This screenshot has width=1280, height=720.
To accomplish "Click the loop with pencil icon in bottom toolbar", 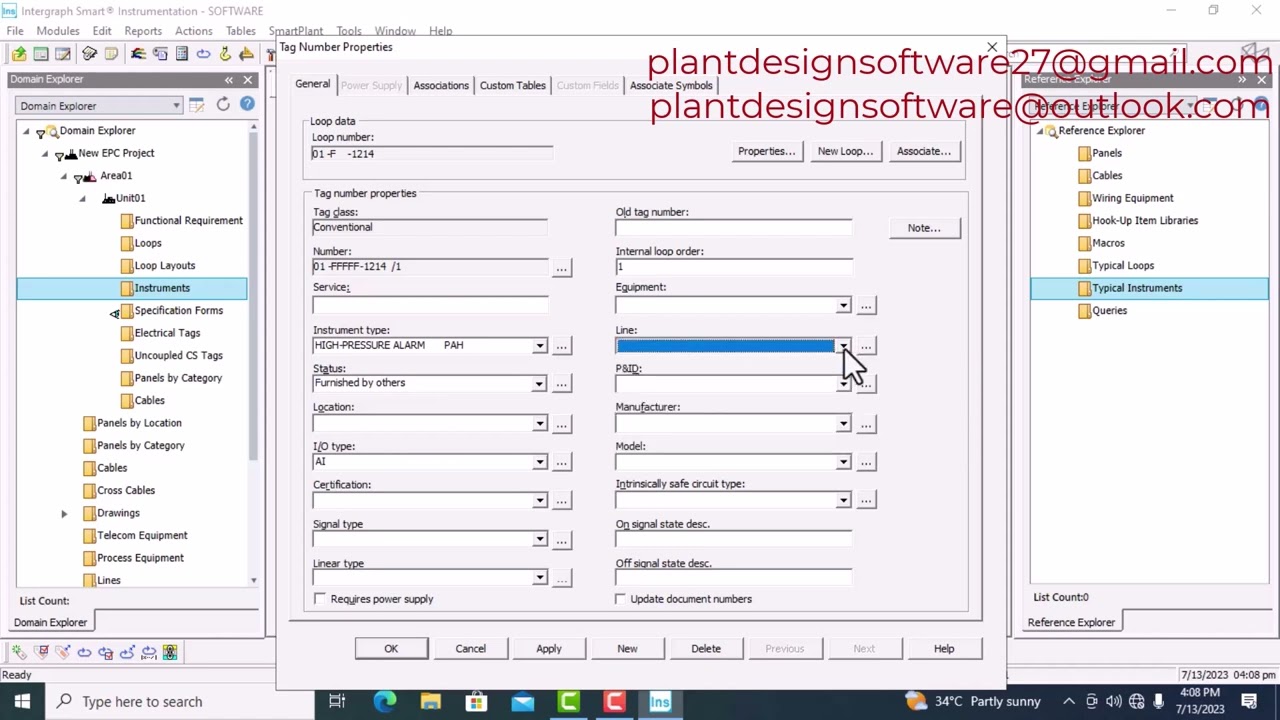I will [x=127, y=653].
